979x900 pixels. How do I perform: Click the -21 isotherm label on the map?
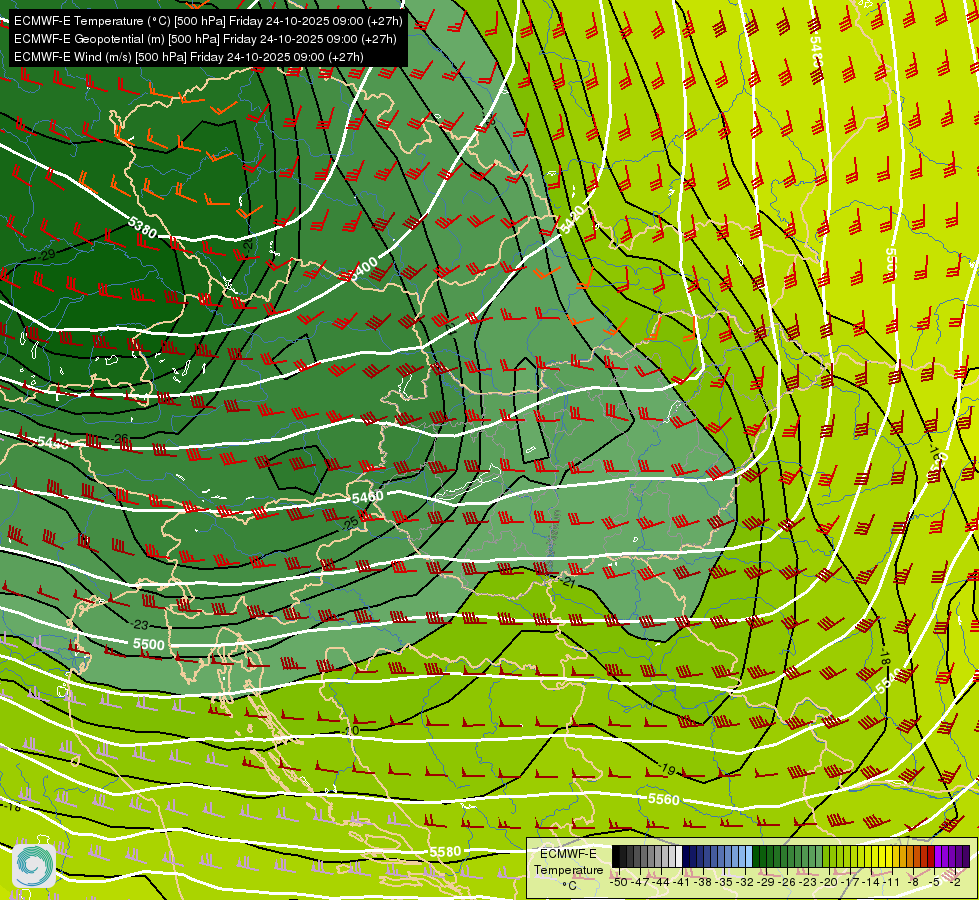click(568, 582)
